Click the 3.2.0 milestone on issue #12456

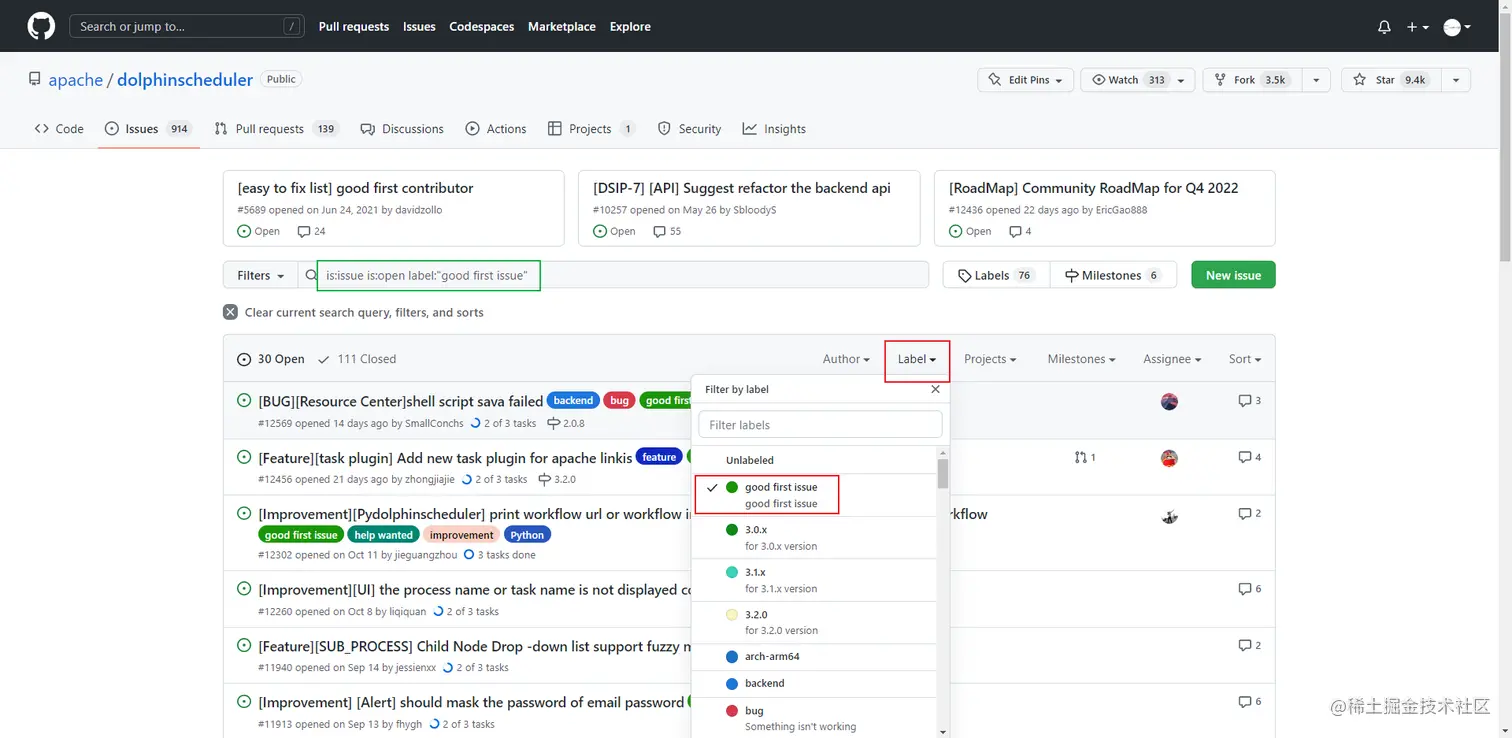pos(557,479)
